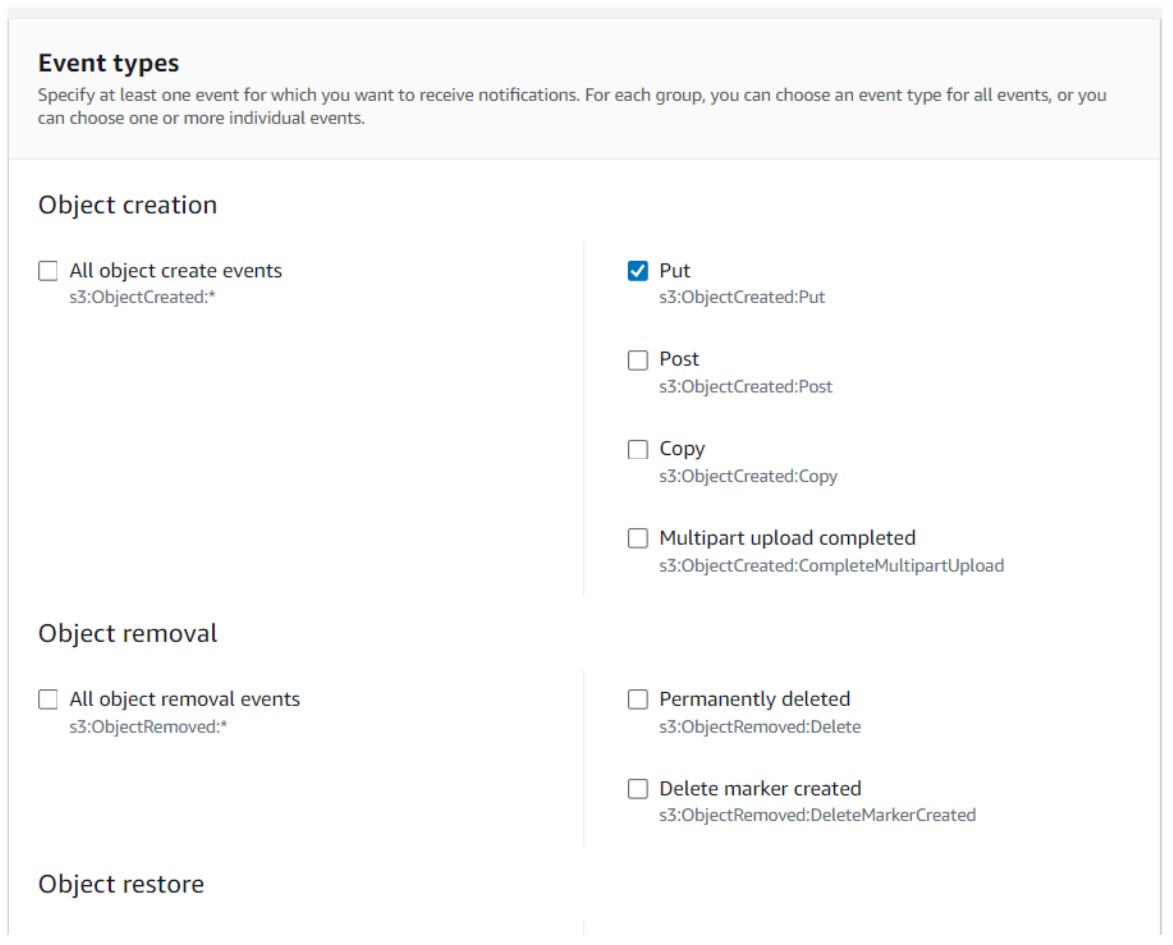Viewport: 1173px width, 945px height.
Task: Check the Delete marker created checkbox
Action: tap(638, 789)
